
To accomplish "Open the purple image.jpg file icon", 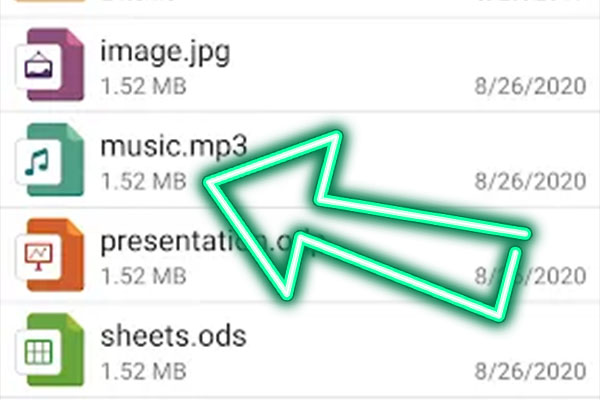I will (49, 65).
